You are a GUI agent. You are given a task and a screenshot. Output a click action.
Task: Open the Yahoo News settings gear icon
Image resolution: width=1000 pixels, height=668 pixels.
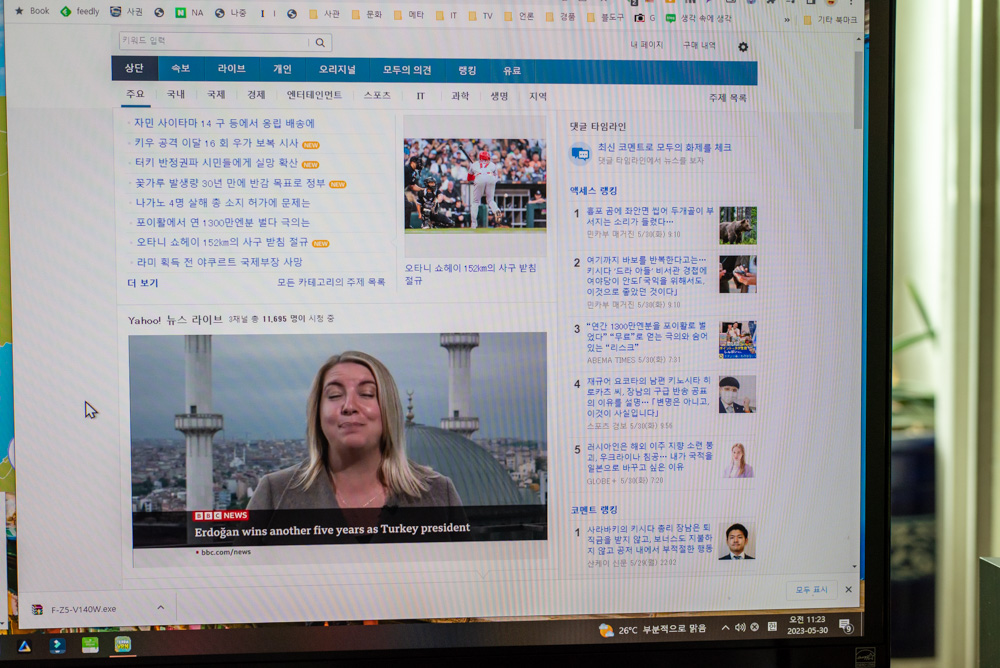pos(742,46)
